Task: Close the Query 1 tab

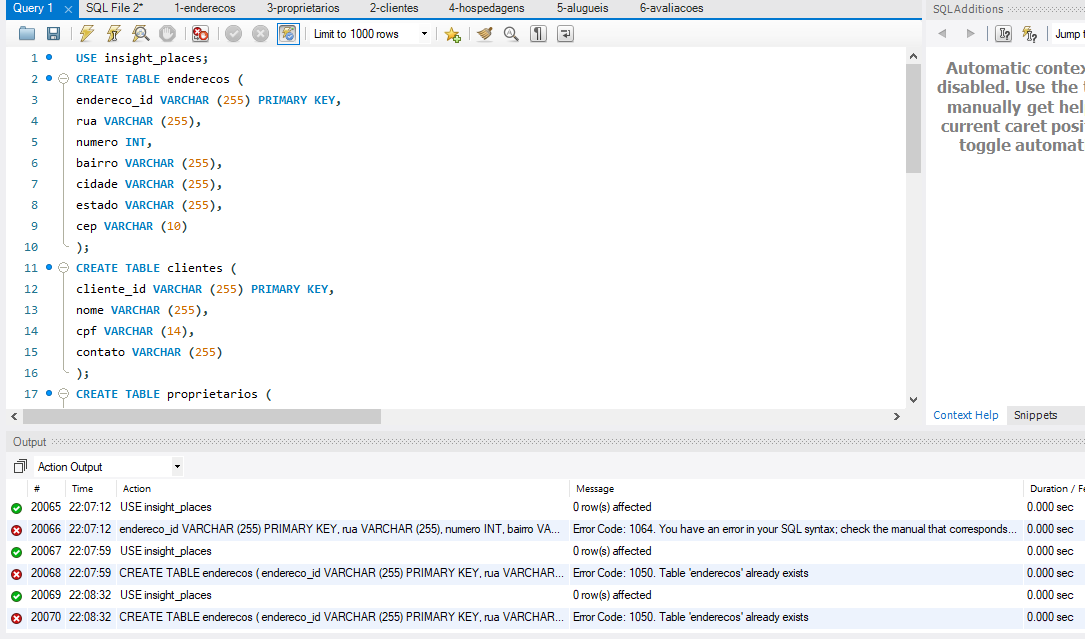Action: coord(68,9)
